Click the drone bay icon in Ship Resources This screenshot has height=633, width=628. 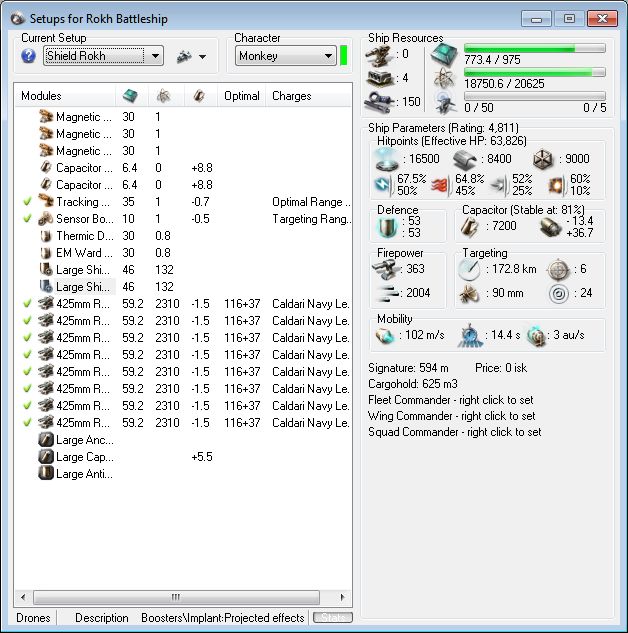click(446, 102)
